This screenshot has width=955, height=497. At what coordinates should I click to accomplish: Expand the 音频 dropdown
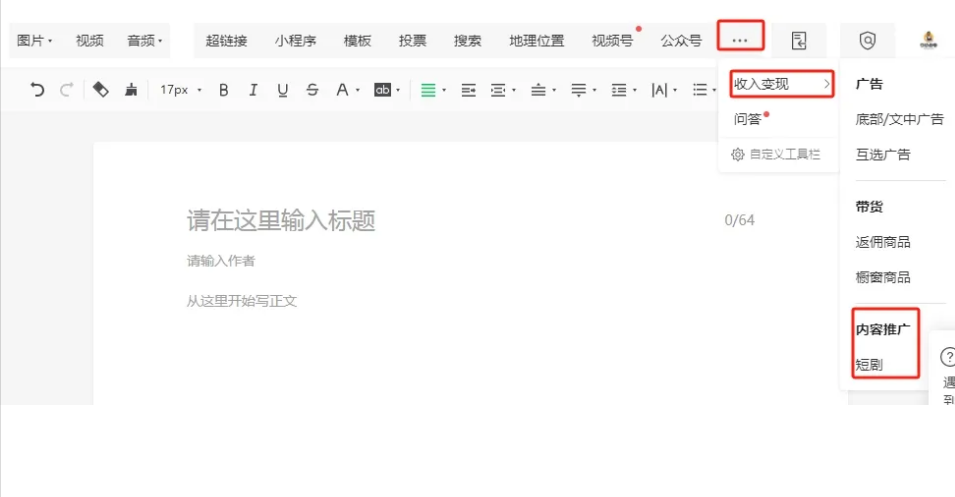click(x=144, y=41)
